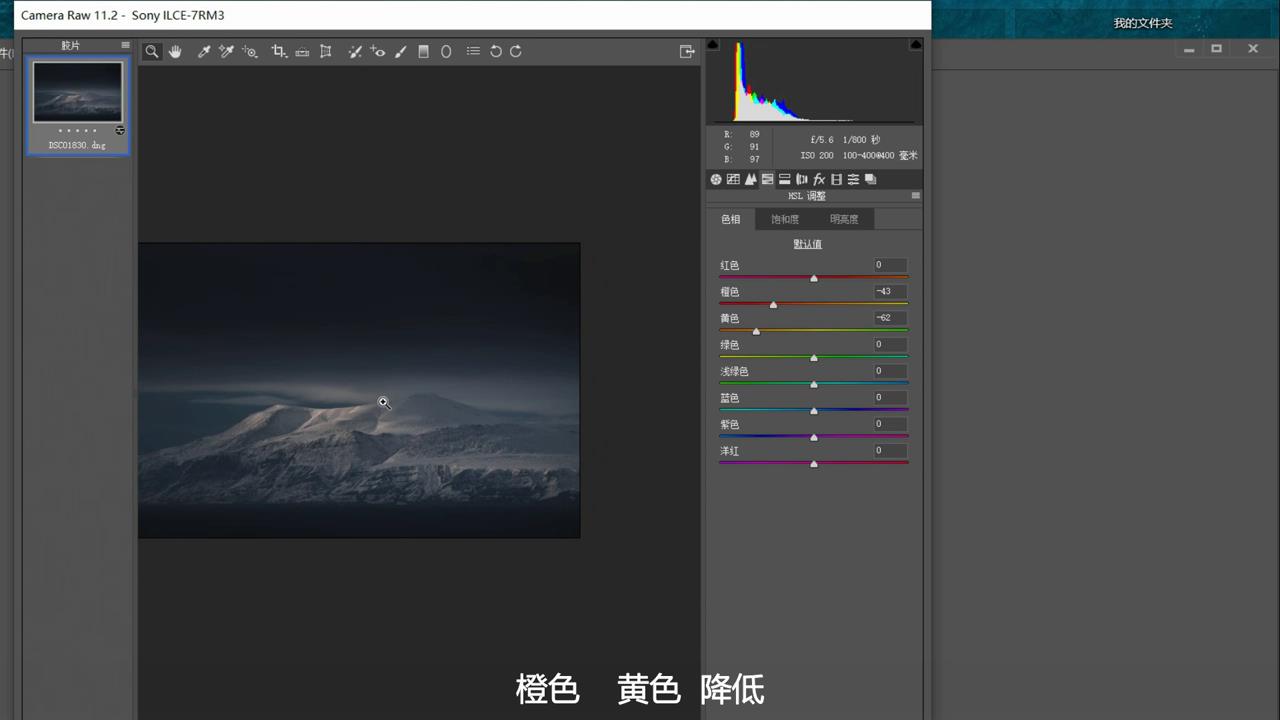1280x720 pixels.
Task: Open the filmstrip panel menu
Action: 125,45
